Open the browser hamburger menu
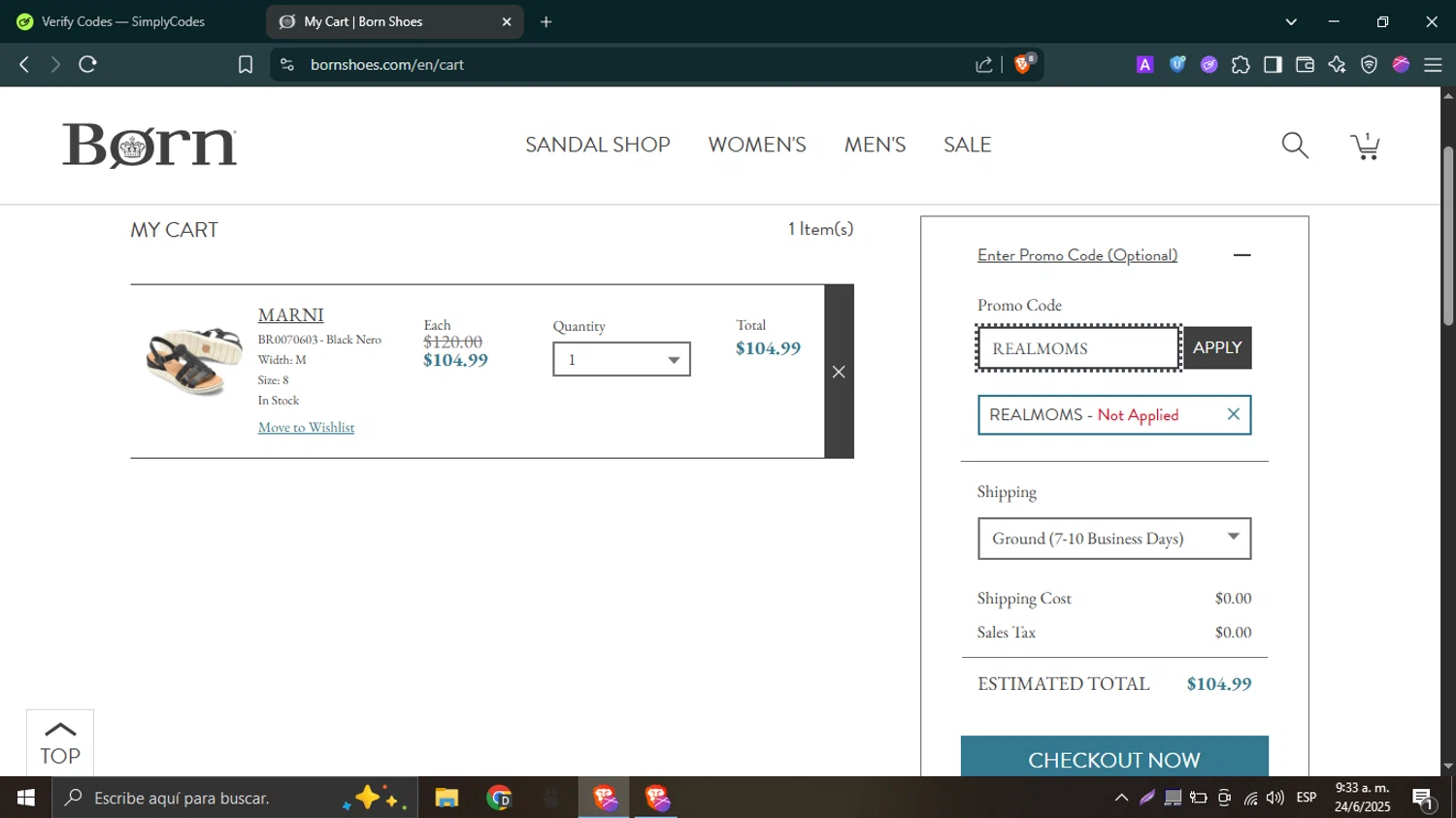 [x=1433, y=64]
